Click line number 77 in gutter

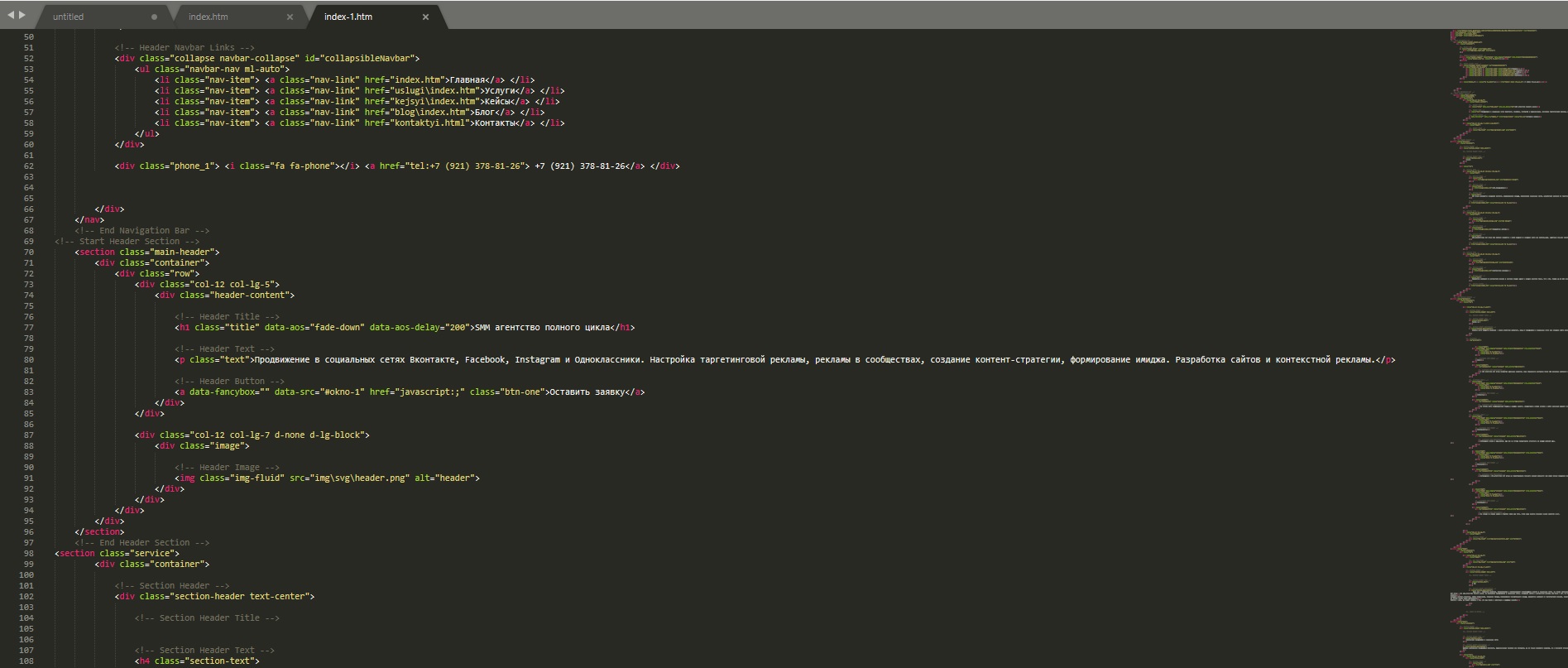click(28, 328)
